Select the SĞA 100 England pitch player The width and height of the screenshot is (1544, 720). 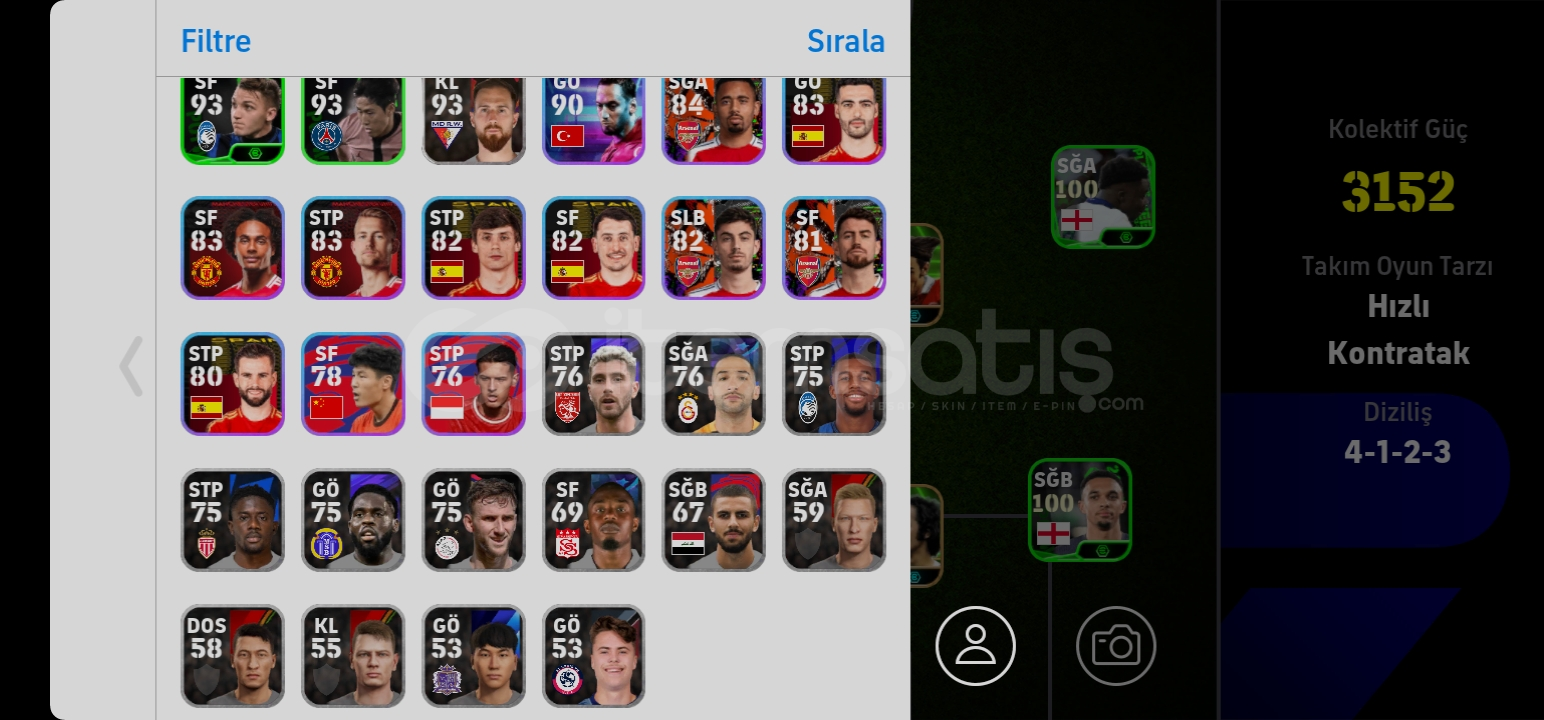point(1103,197)
